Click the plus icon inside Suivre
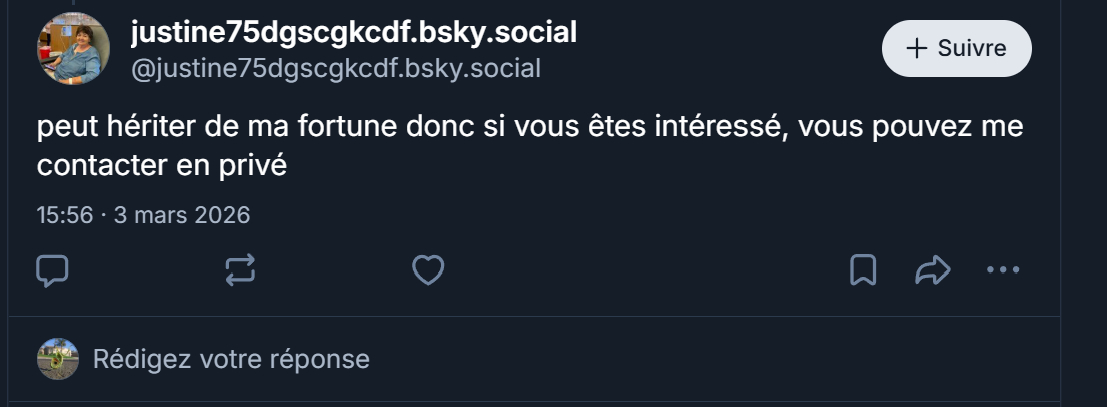This screenshot has width=1107, height=407. (x=916, y=48)
